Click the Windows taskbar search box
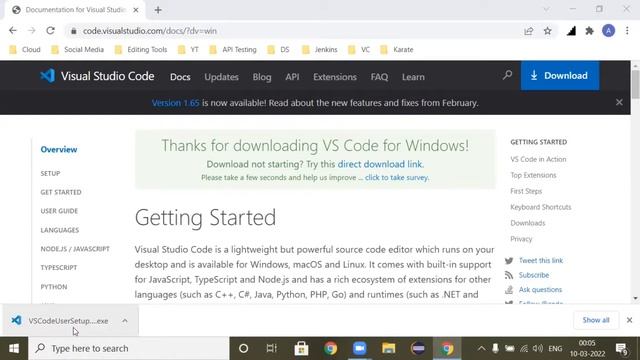The image size is (640, 360). pos(129,349)
